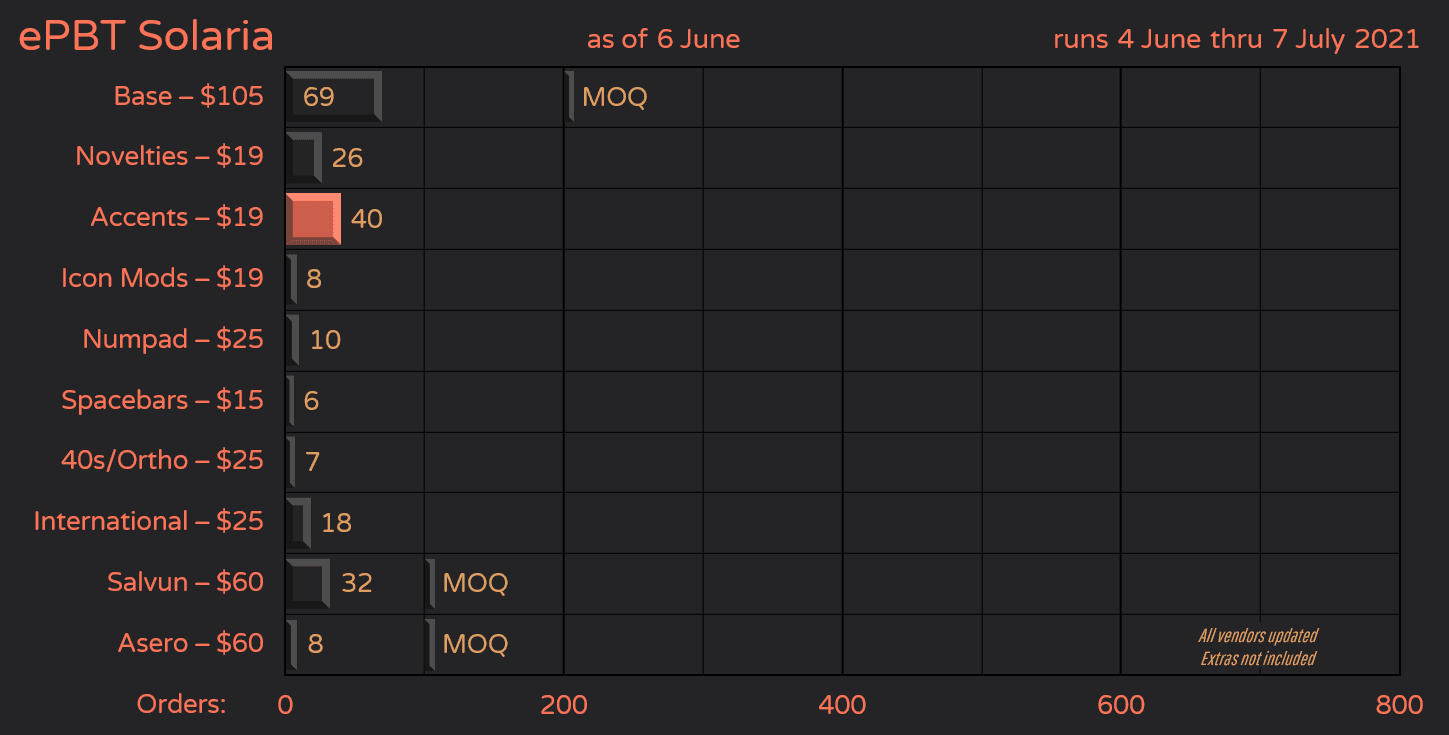The height and width of the screenshot is (735, 1449).
Task: Click the Orders axis label
Action: pyautogui.click(x=181, y=704)
